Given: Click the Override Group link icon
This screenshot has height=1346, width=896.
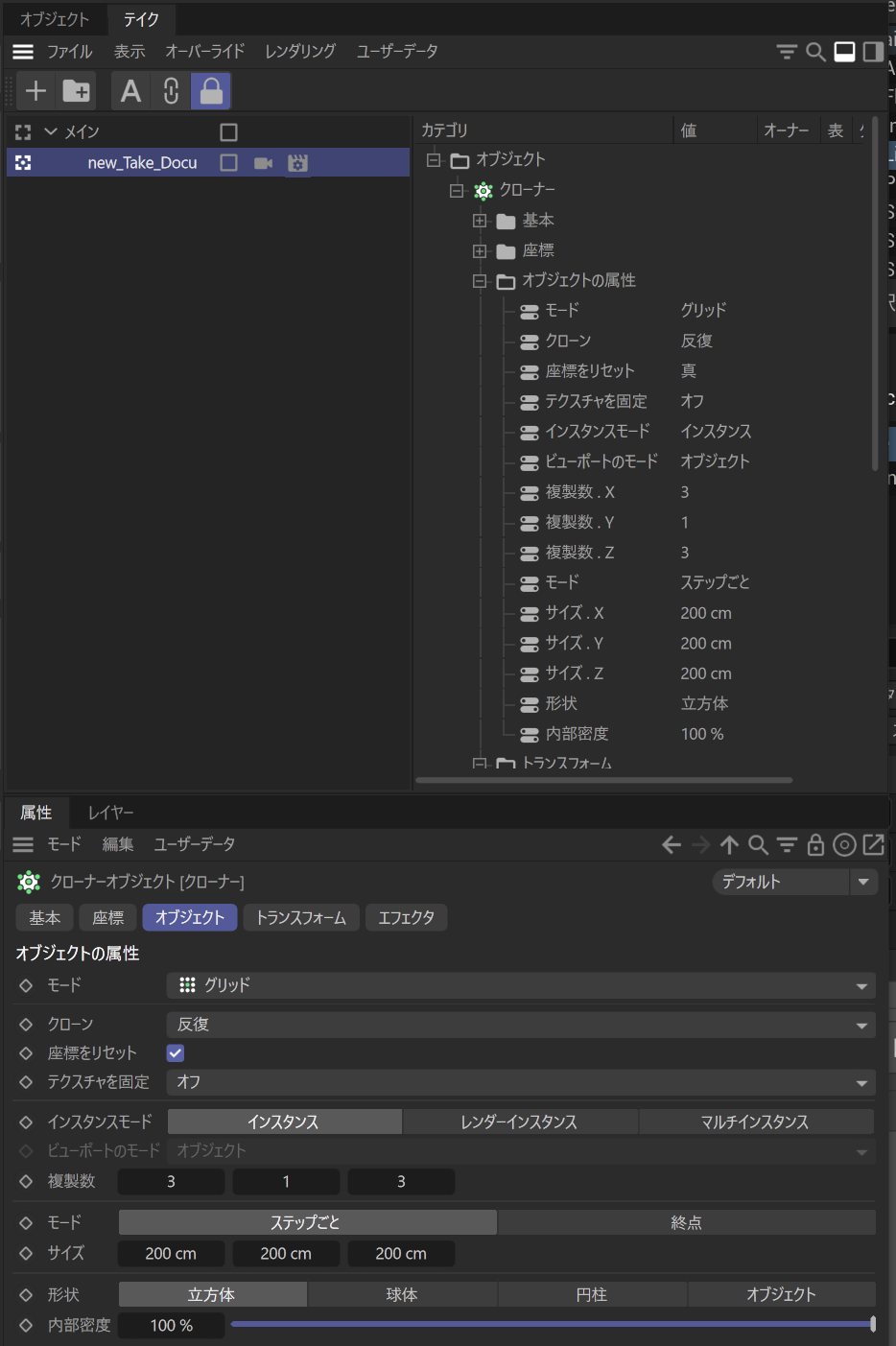Looking at the screenshot, I should (172, 91).
